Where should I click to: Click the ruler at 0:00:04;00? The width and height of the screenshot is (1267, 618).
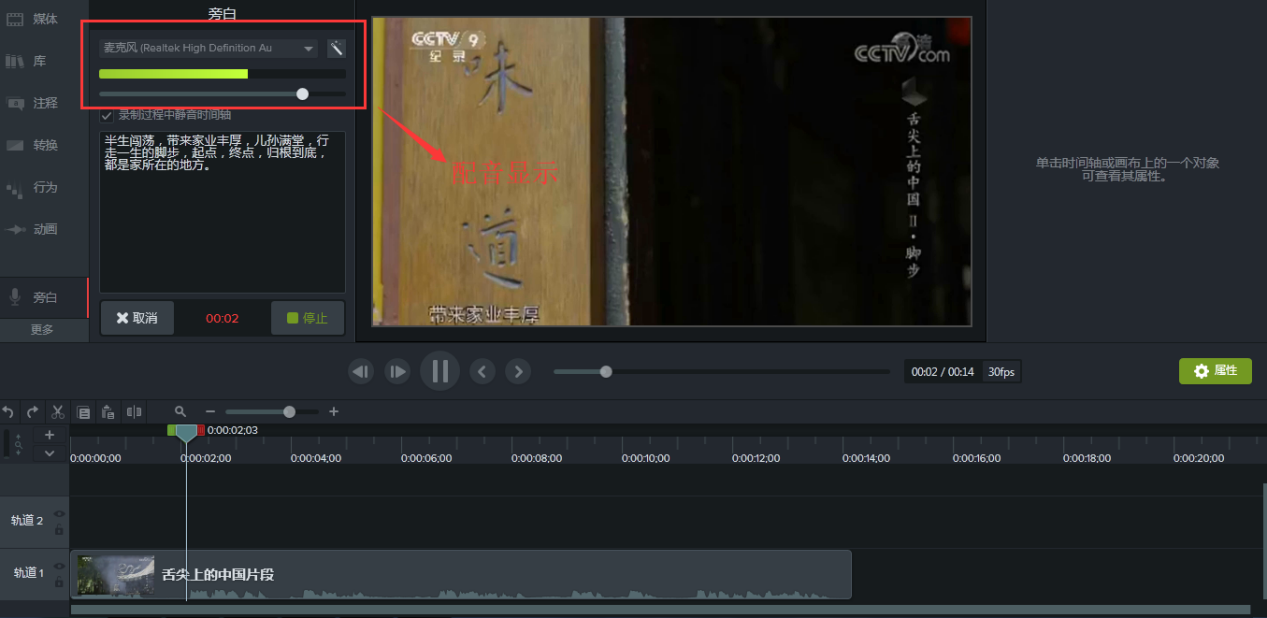[x=315, y=458]
